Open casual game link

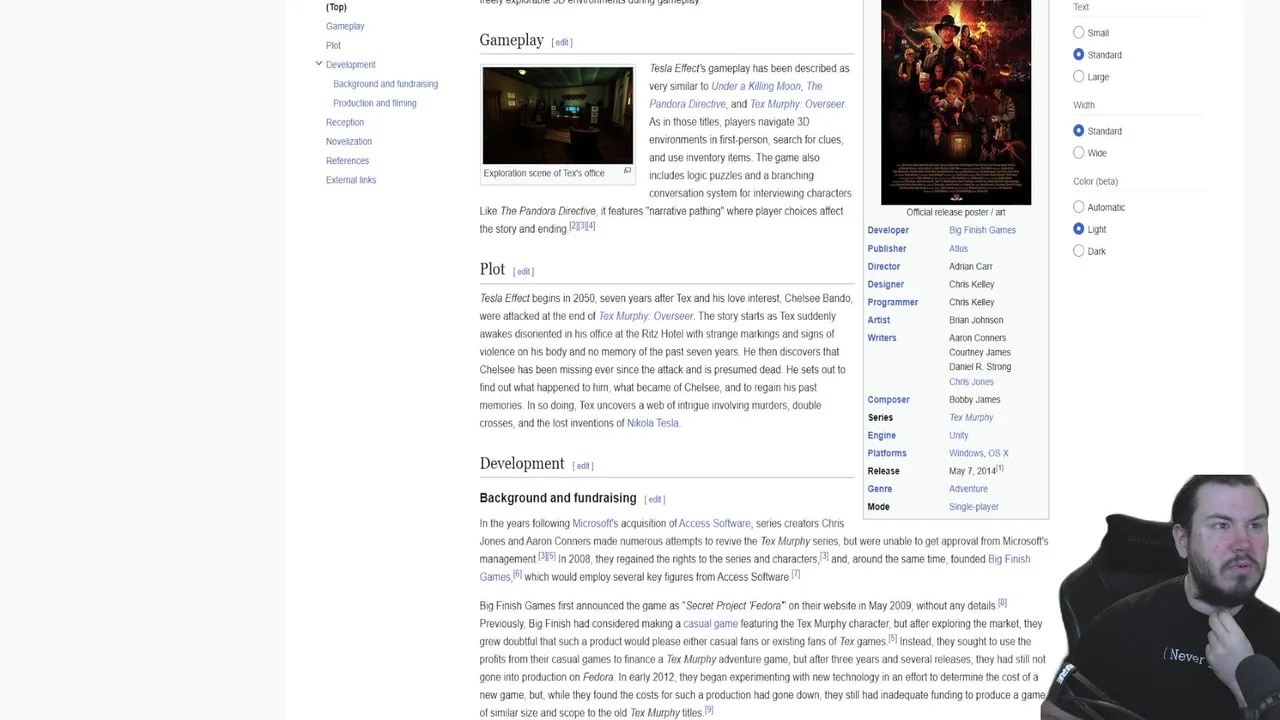(710, 624)
